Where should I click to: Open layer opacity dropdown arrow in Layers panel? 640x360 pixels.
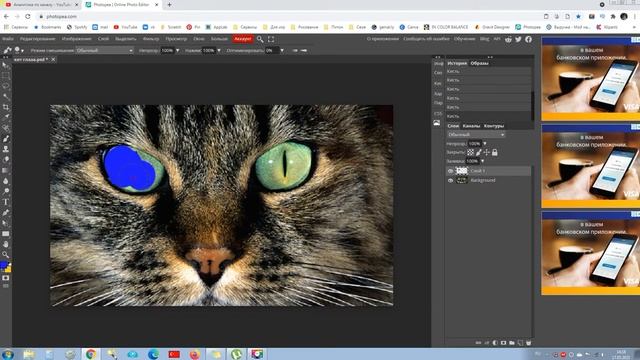(x=484, y=144)
